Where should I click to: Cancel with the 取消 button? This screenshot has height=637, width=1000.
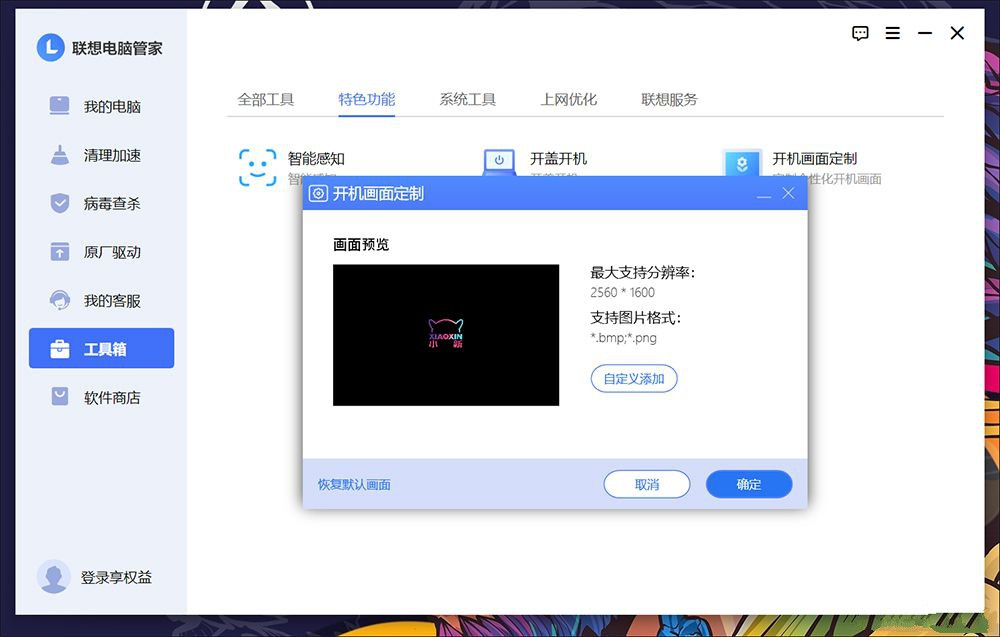coord(647,485)
